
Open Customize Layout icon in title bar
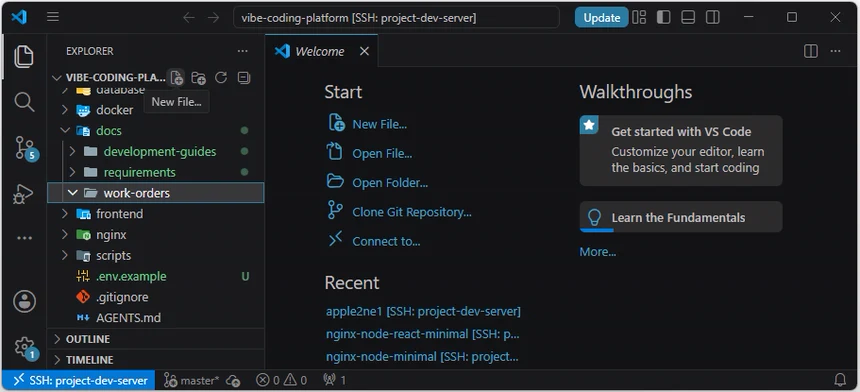pyautogui.click(x=639, y=18)
